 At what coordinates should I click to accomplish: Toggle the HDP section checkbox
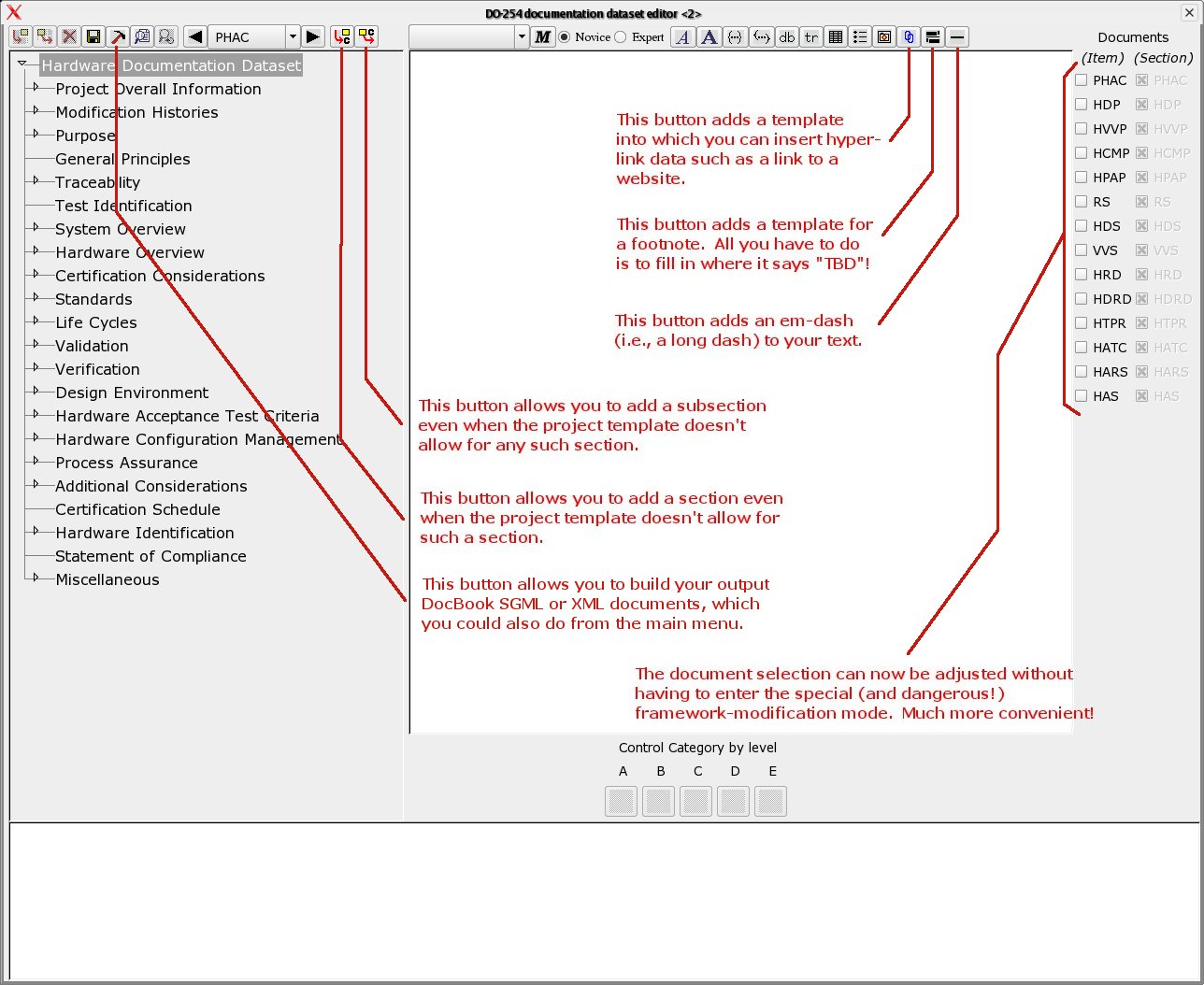coord(1141,105)
